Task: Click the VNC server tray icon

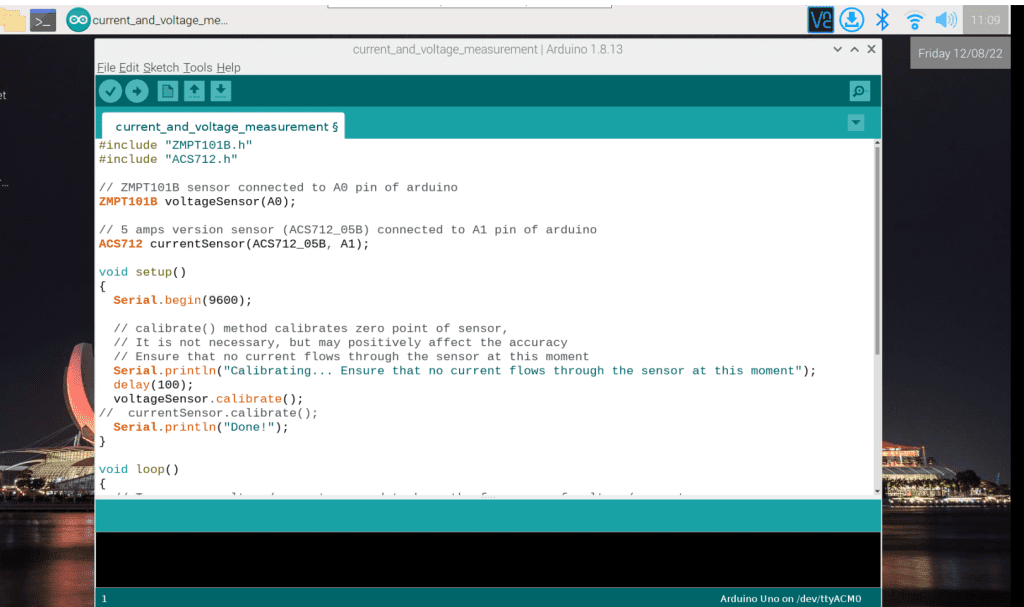Action: click(821, 20)
